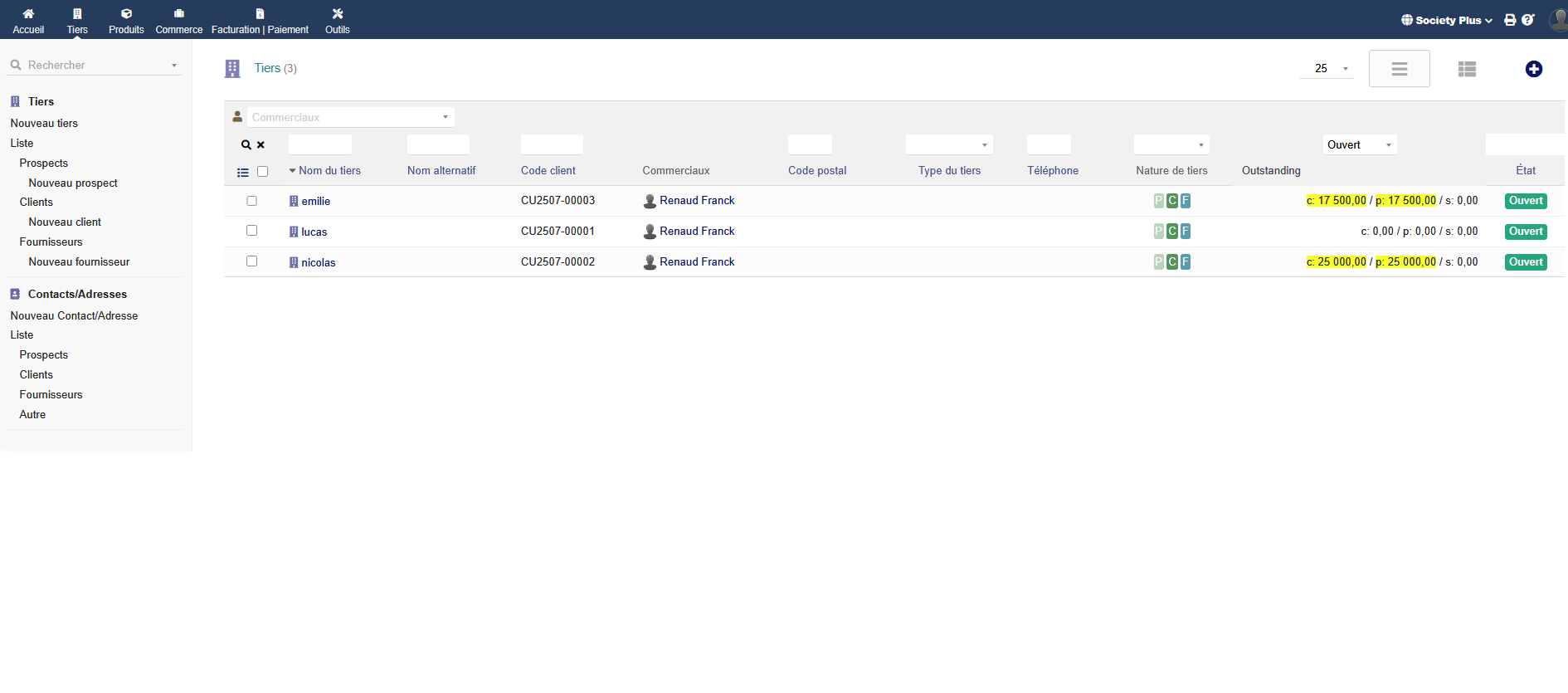Viewport: 1568px width, 693px height.
Task: Click the print icon in top bar
Action: pos(1510,20)
